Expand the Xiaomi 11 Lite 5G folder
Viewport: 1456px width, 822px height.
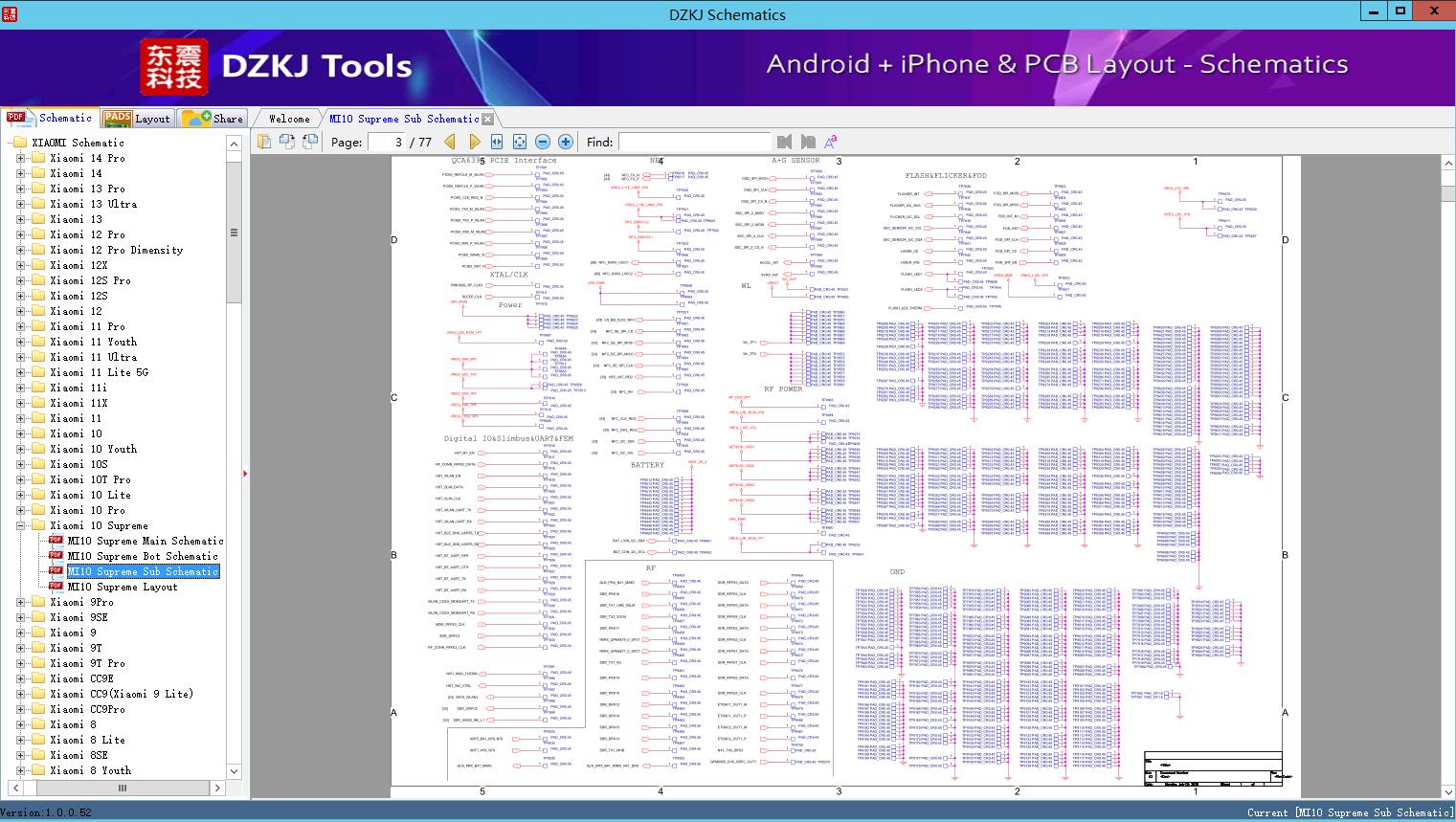[x=21, y=372]
